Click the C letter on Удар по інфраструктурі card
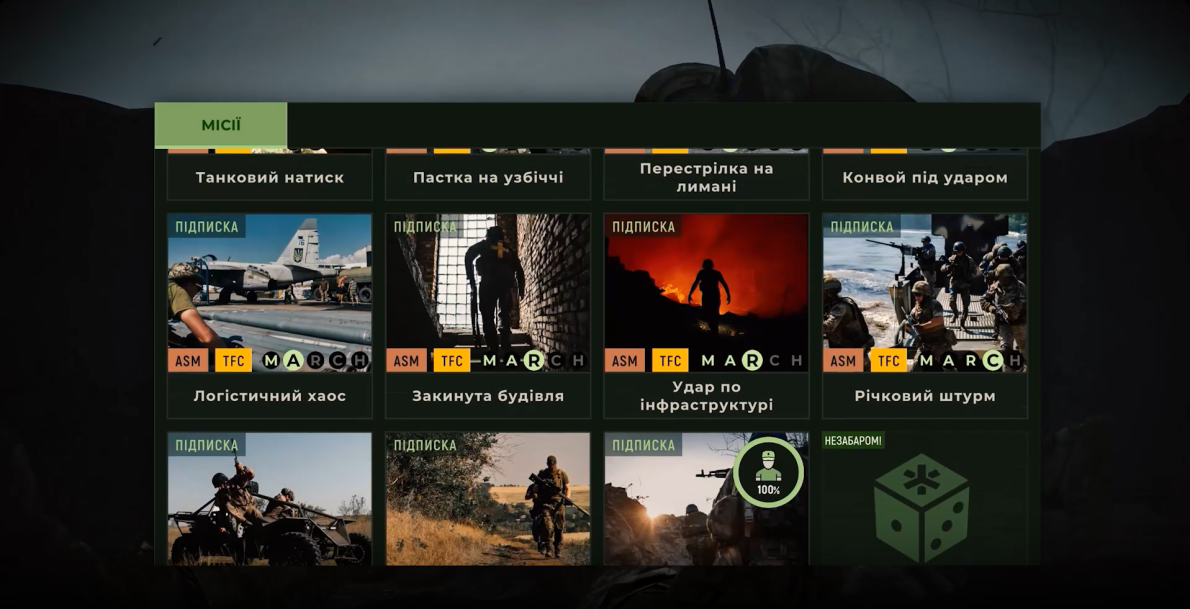The image size is (1190, 609). [775, 361]
